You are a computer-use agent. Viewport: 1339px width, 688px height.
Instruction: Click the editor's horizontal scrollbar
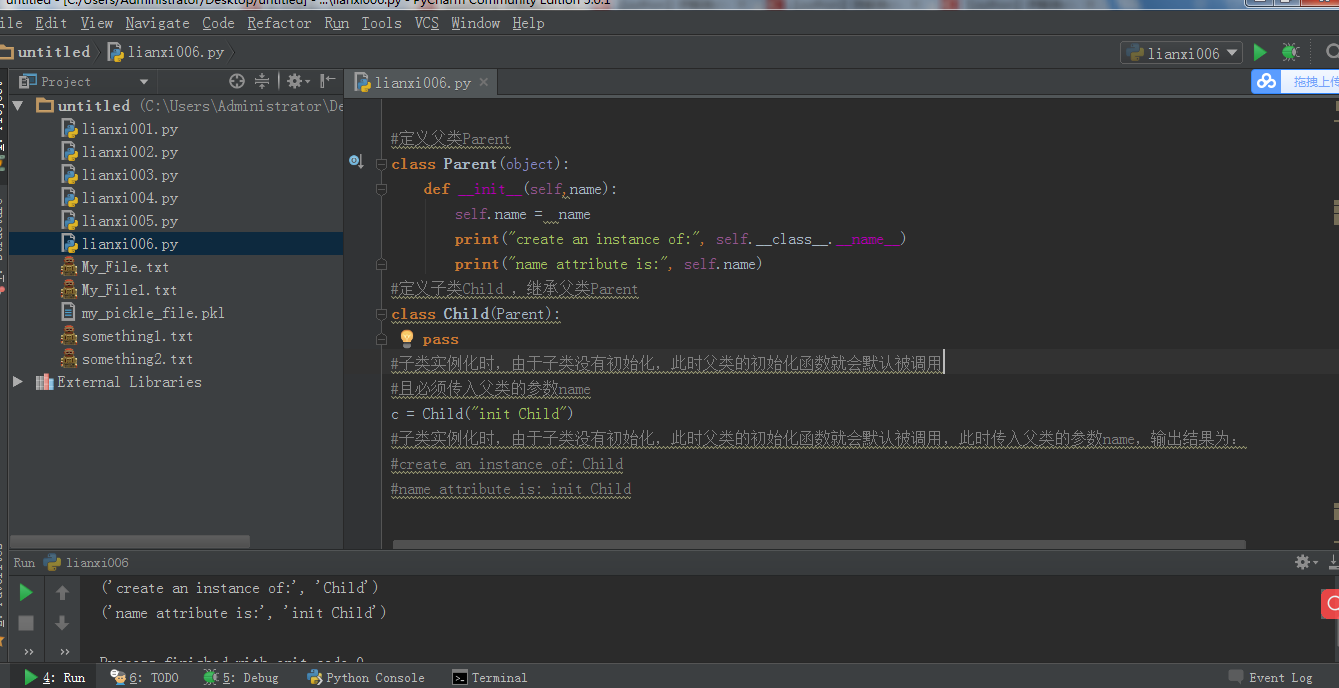click(x=818, y=545)
